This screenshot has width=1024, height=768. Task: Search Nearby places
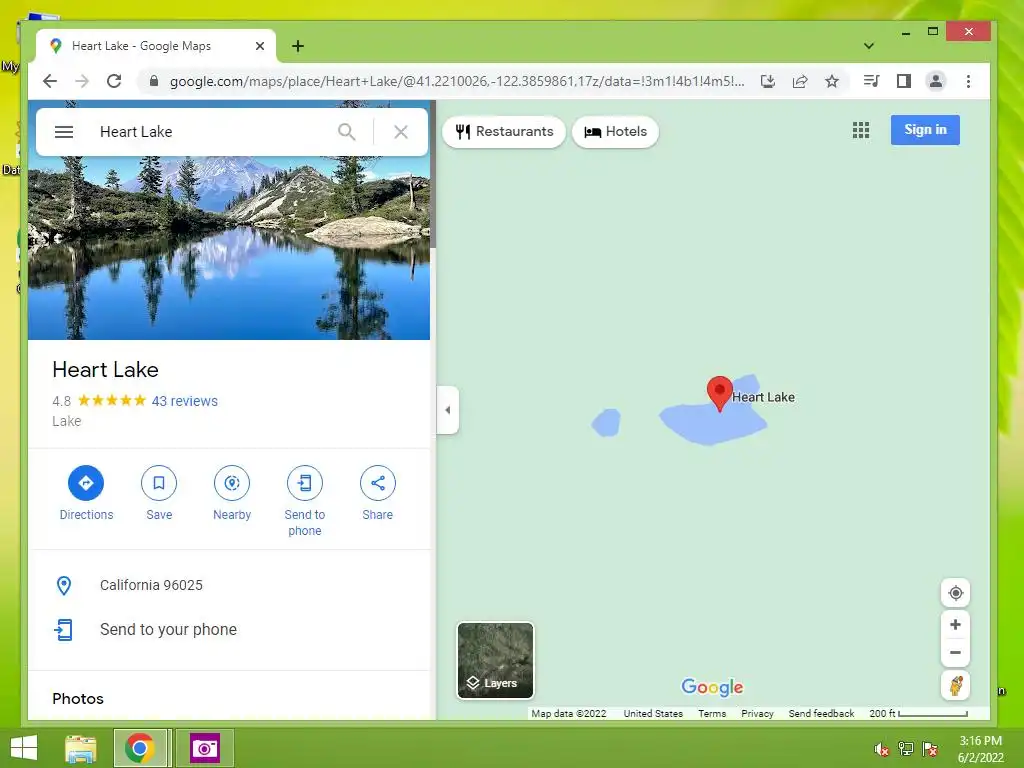tap(232, 493)
